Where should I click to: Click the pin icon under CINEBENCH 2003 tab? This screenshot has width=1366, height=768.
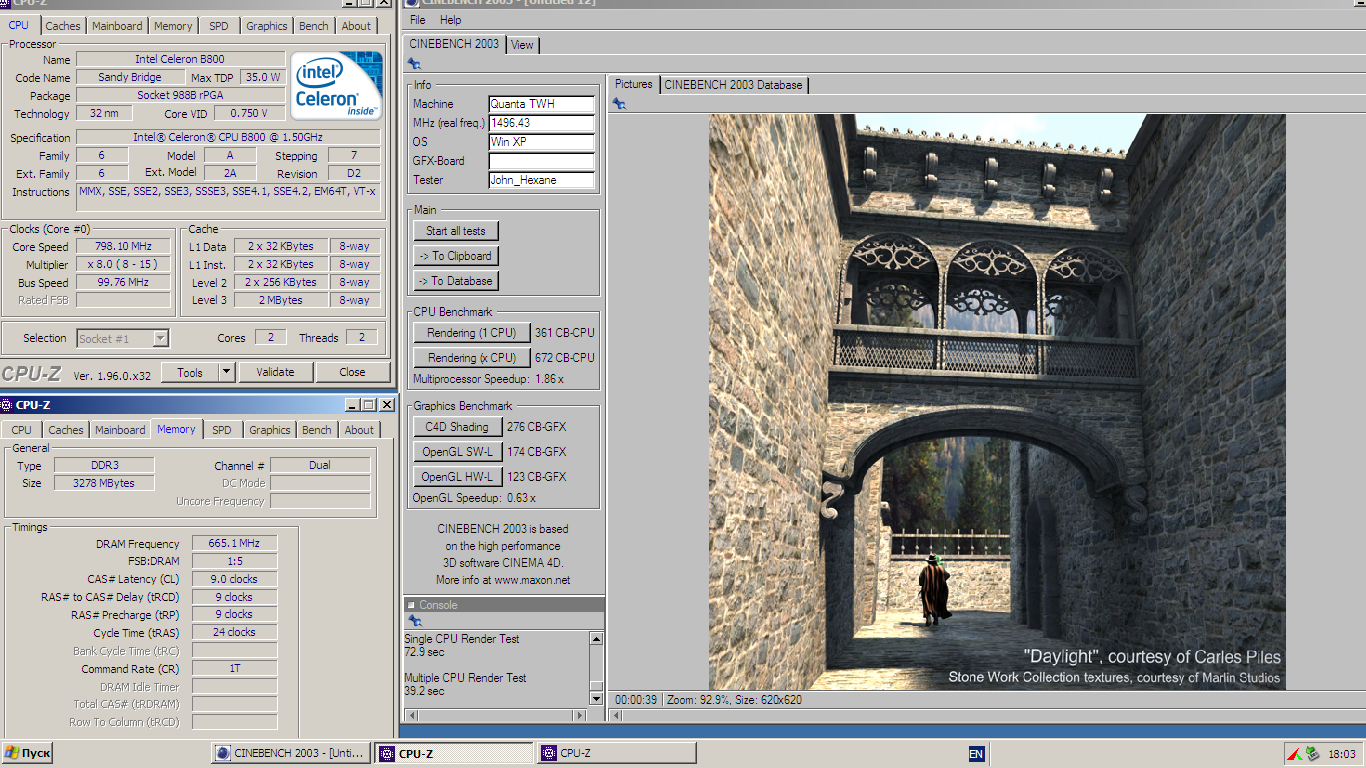pos(414,64)
